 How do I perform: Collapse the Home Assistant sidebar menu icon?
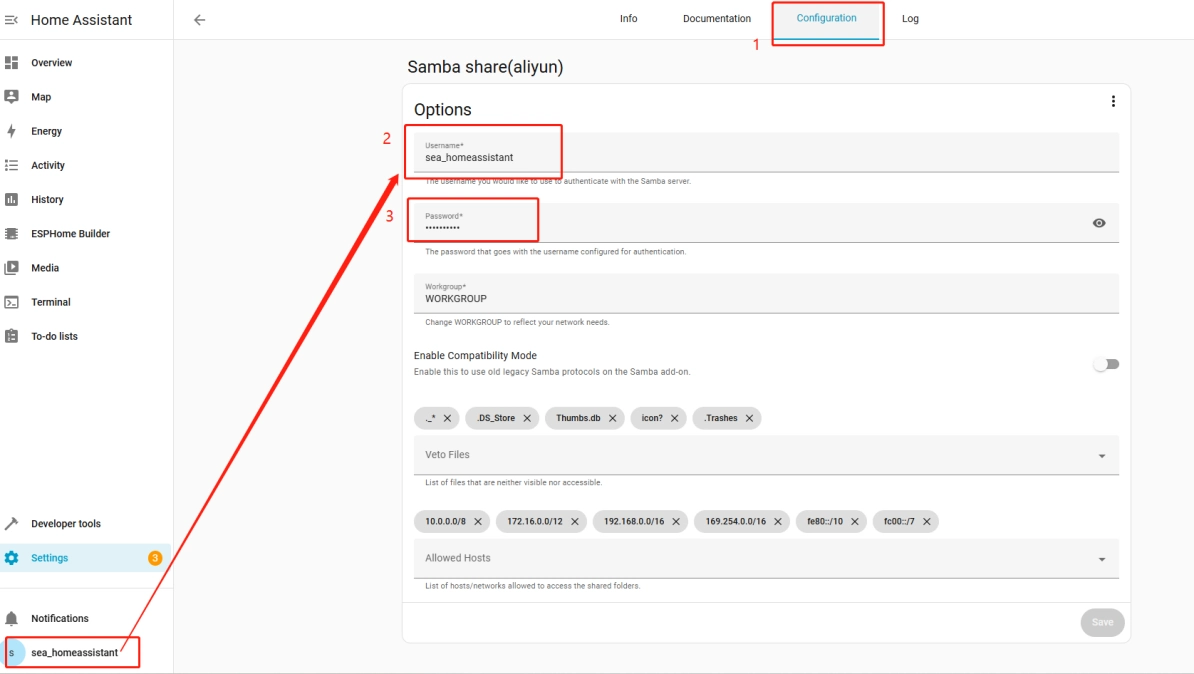[12, 20]
